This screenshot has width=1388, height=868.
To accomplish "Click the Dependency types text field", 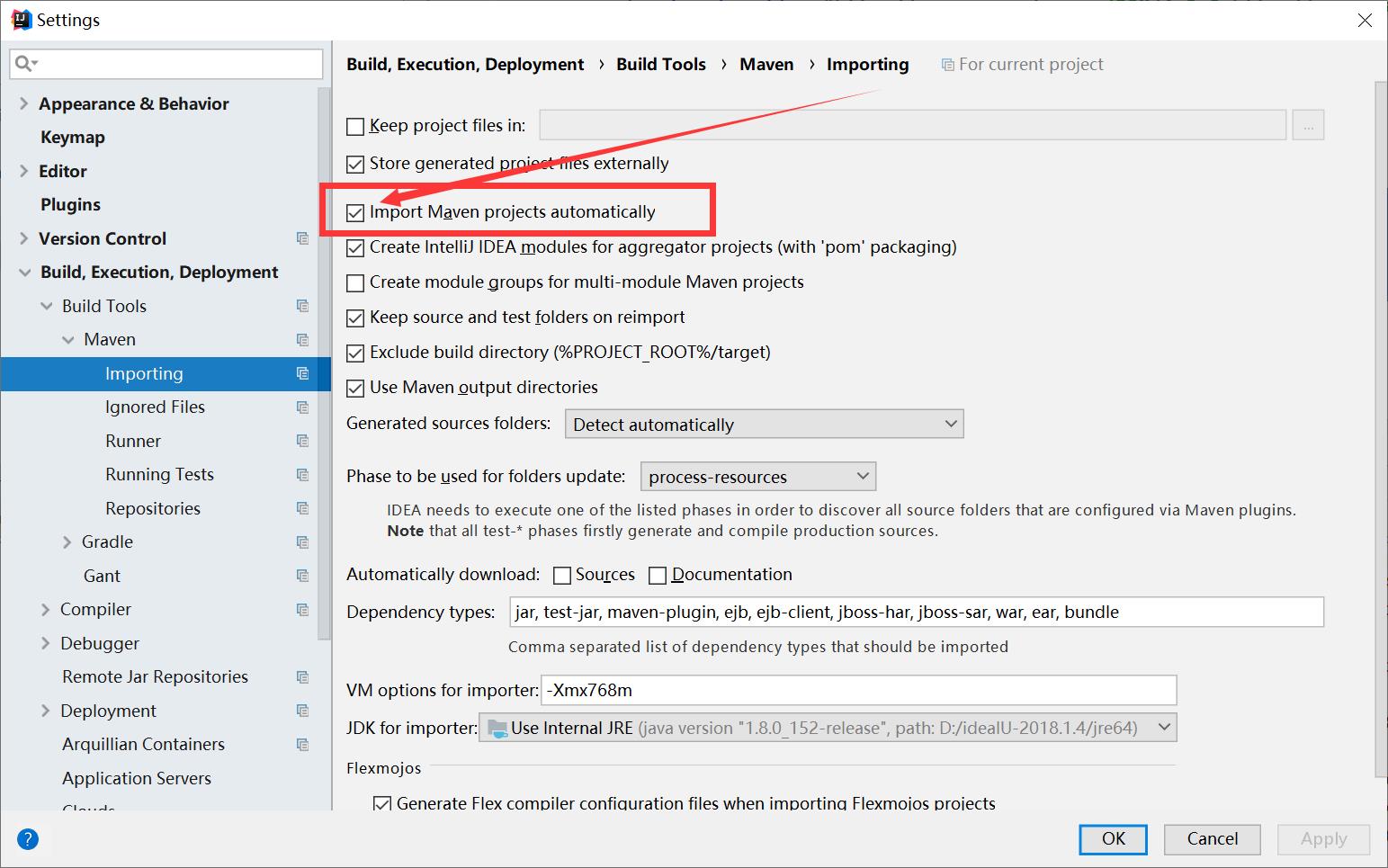I will 917,612.
